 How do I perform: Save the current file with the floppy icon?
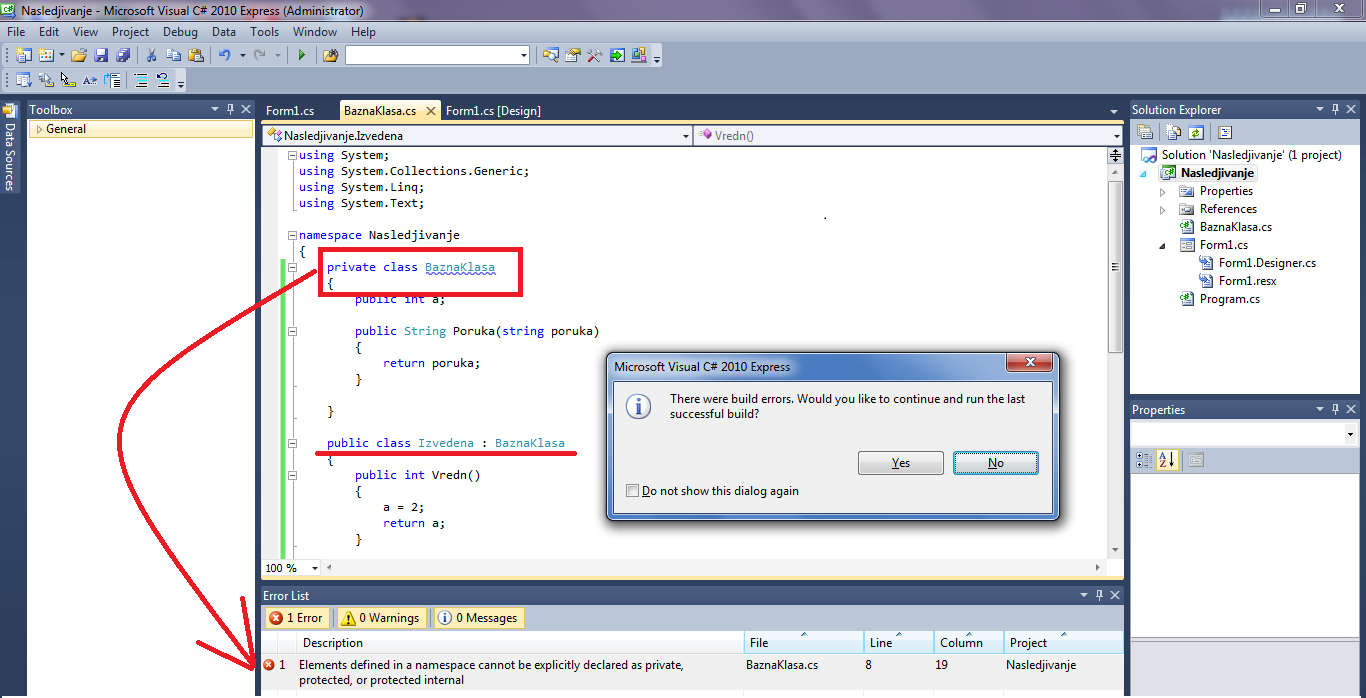tap(100, 55)
